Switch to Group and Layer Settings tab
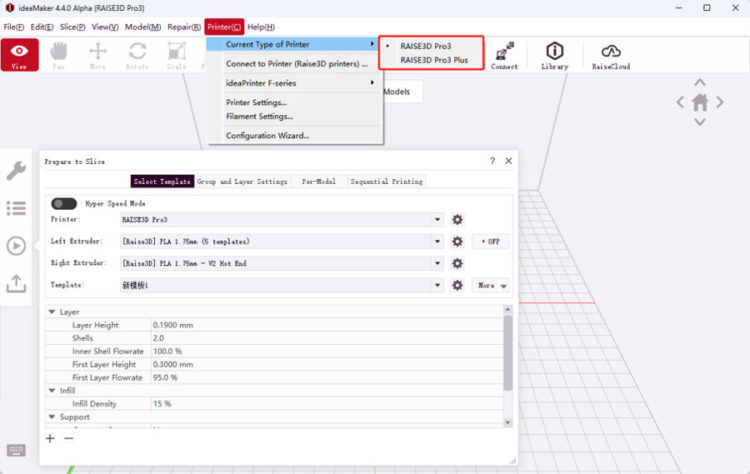This screenshot has width=750, height=474. (242, 181)
